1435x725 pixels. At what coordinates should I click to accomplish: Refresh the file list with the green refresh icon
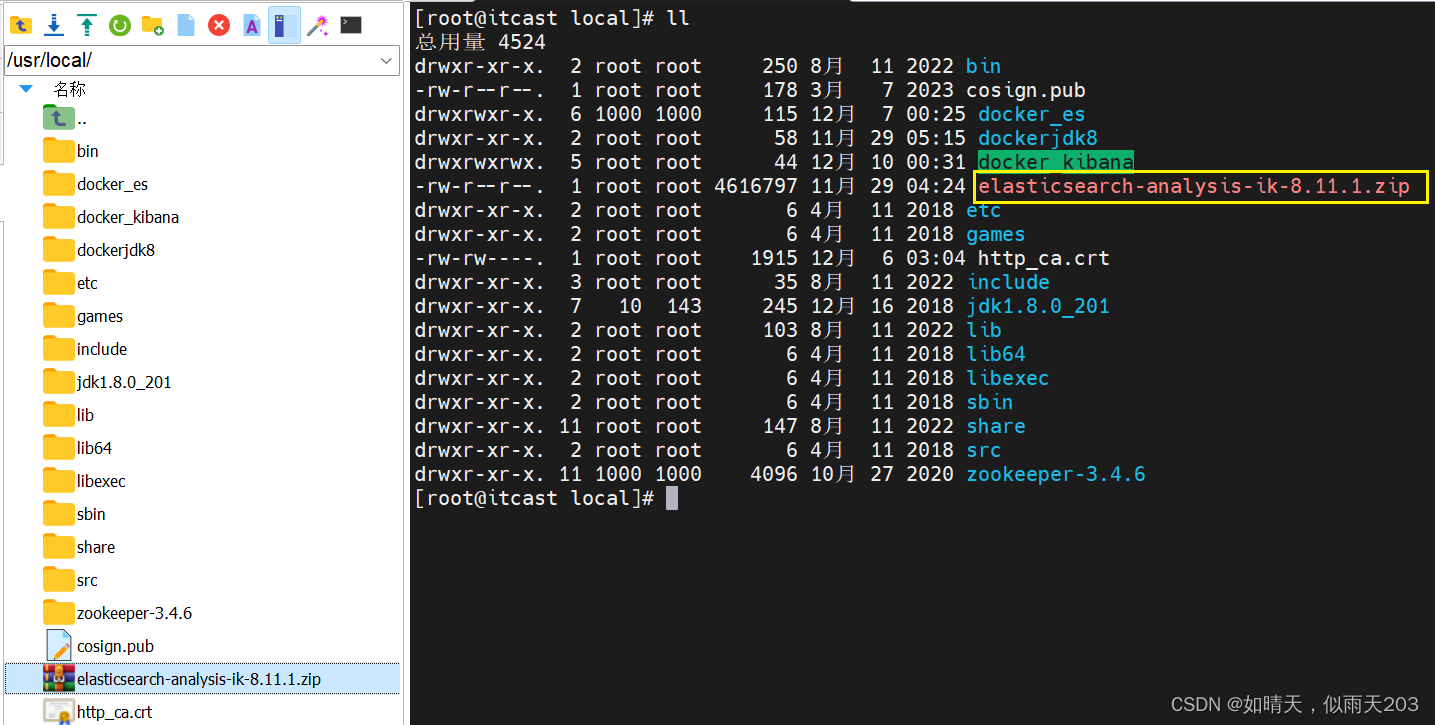(x=120, y=25)
